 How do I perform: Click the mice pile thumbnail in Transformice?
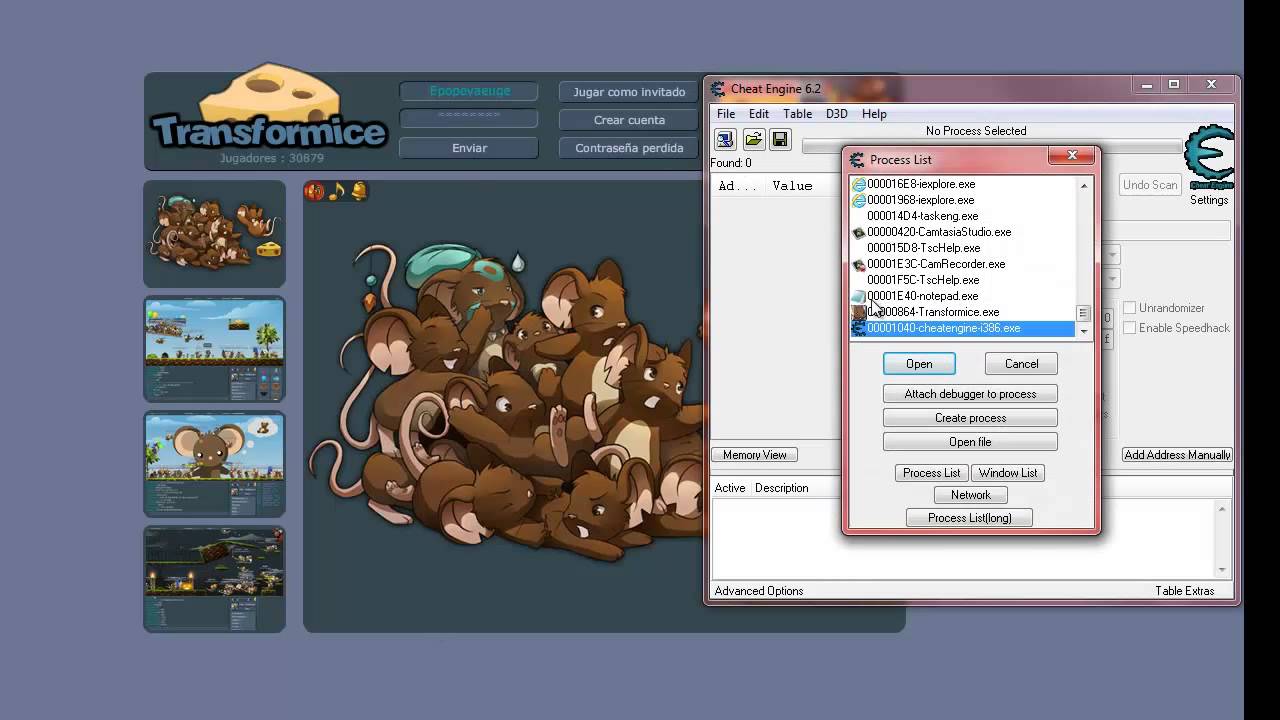tap(214, 234)
